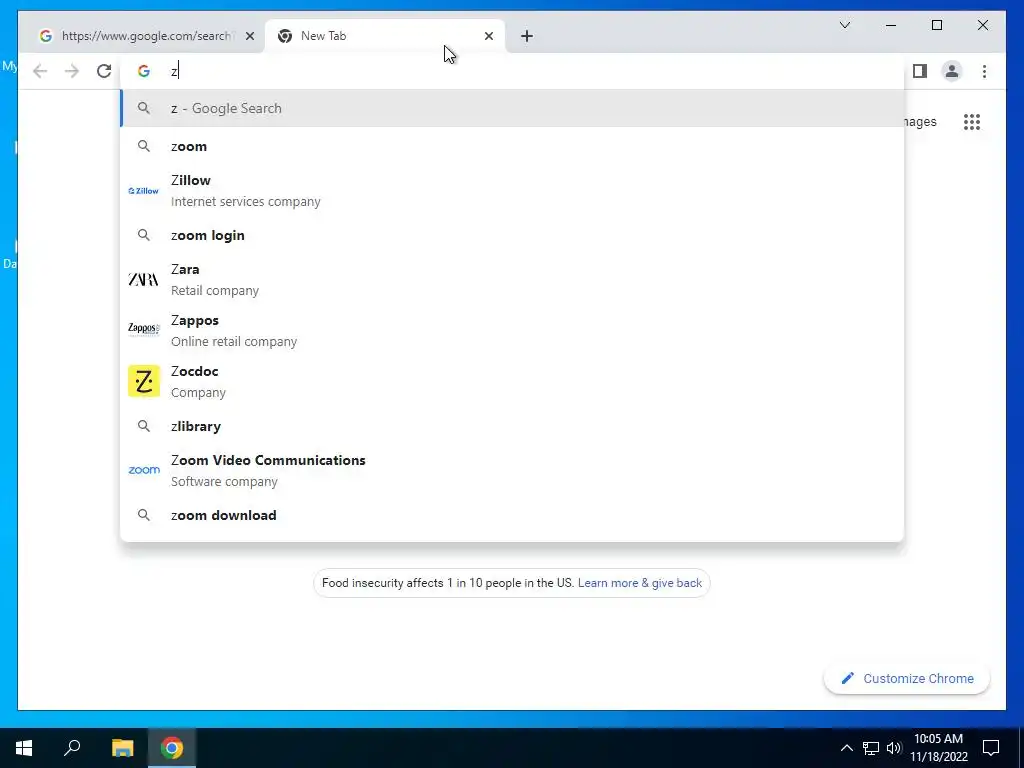Open the profile avatar icon
Screen dimensions: 1024x768
pos(952,71)
